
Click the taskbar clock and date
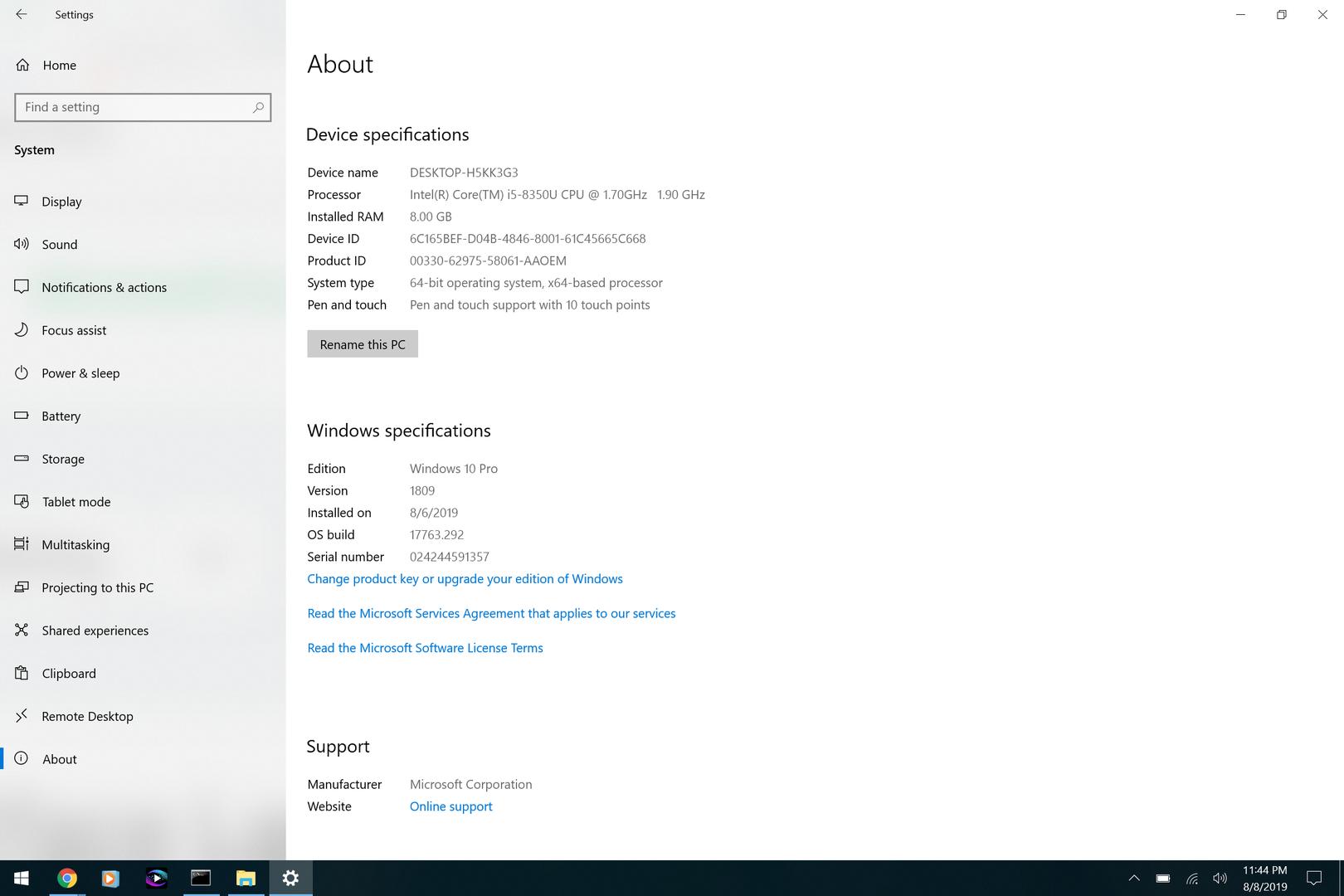(x=1264, y=879)
